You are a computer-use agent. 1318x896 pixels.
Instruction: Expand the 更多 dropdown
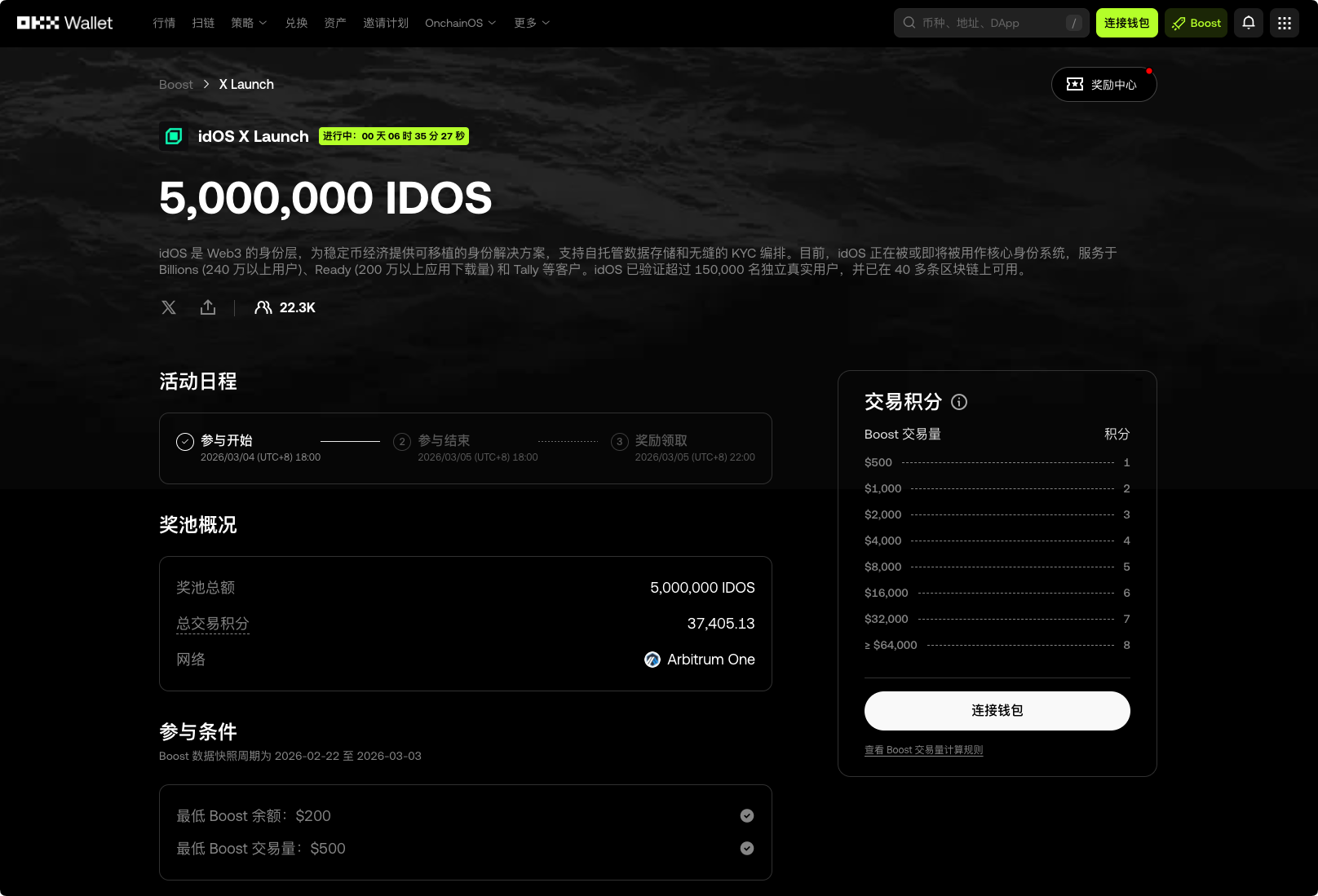[530, 23]
